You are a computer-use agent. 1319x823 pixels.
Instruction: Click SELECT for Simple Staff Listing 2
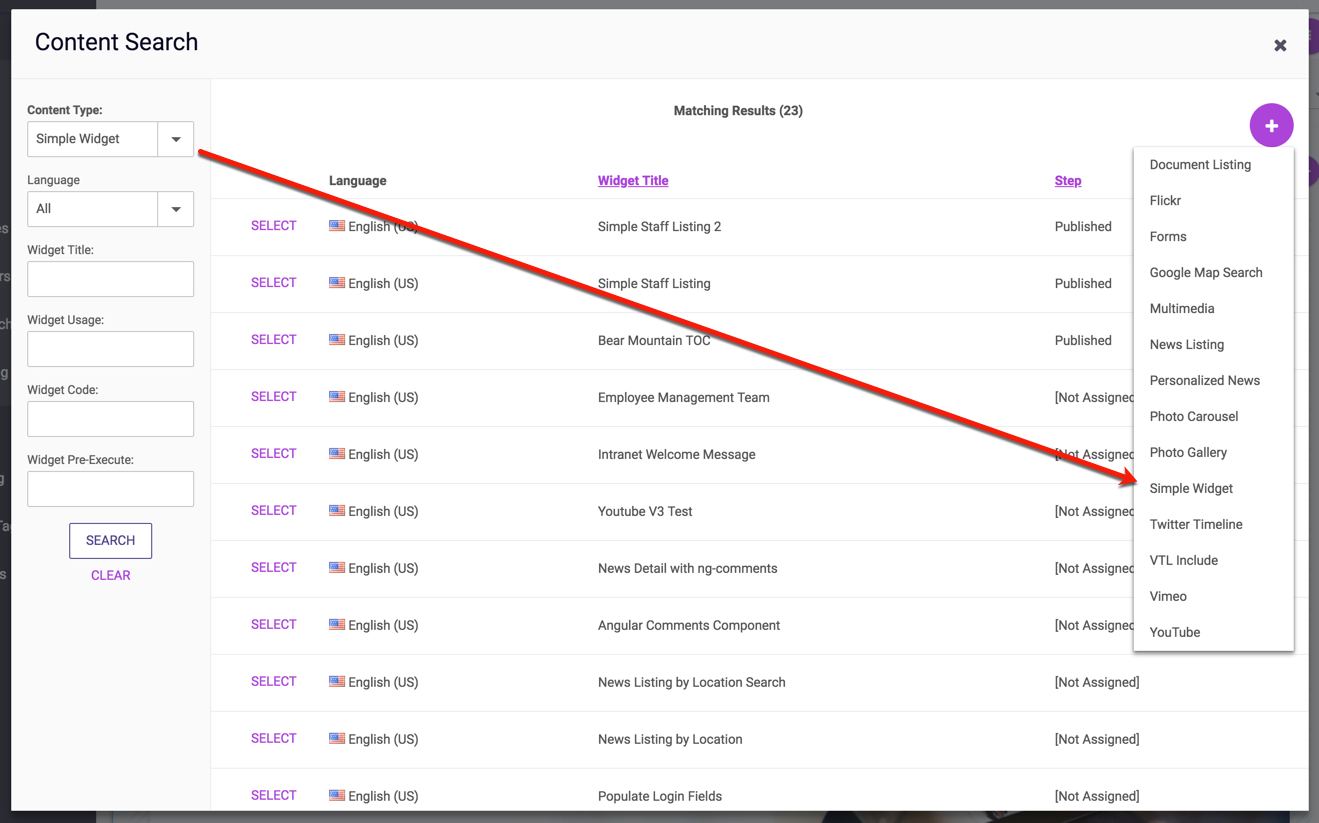click(273, 226)
